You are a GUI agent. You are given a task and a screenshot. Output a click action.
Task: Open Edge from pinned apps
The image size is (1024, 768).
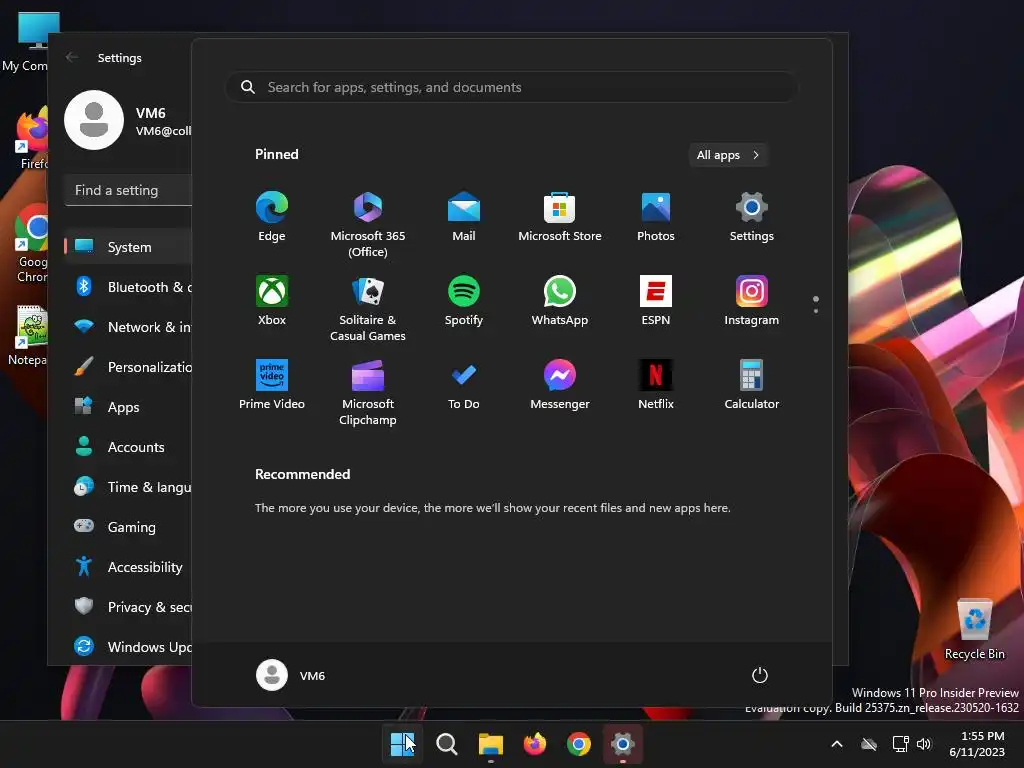pyautogui.click(x=272, y=216)
